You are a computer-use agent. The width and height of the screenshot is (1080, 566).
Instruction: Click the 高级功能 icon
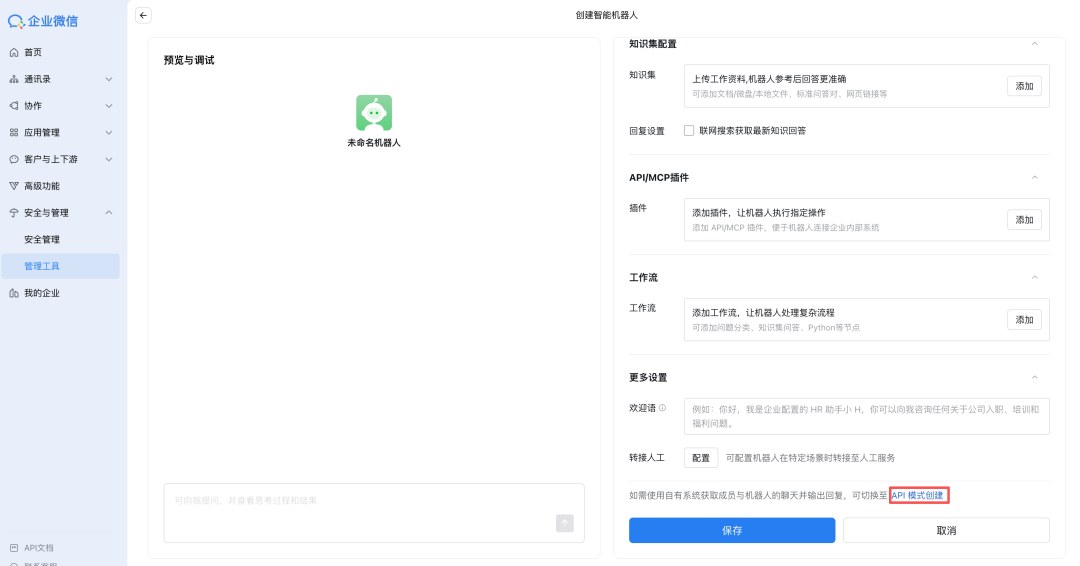(14, 186)
